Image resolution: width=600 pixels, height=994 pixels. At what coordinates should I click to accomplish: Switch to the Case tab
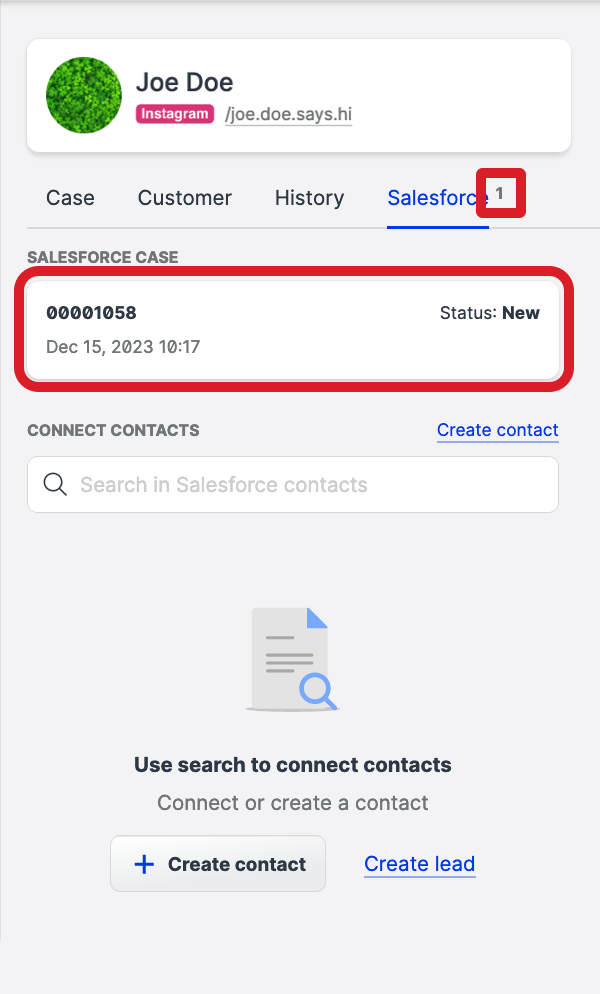tap(70, 198)
